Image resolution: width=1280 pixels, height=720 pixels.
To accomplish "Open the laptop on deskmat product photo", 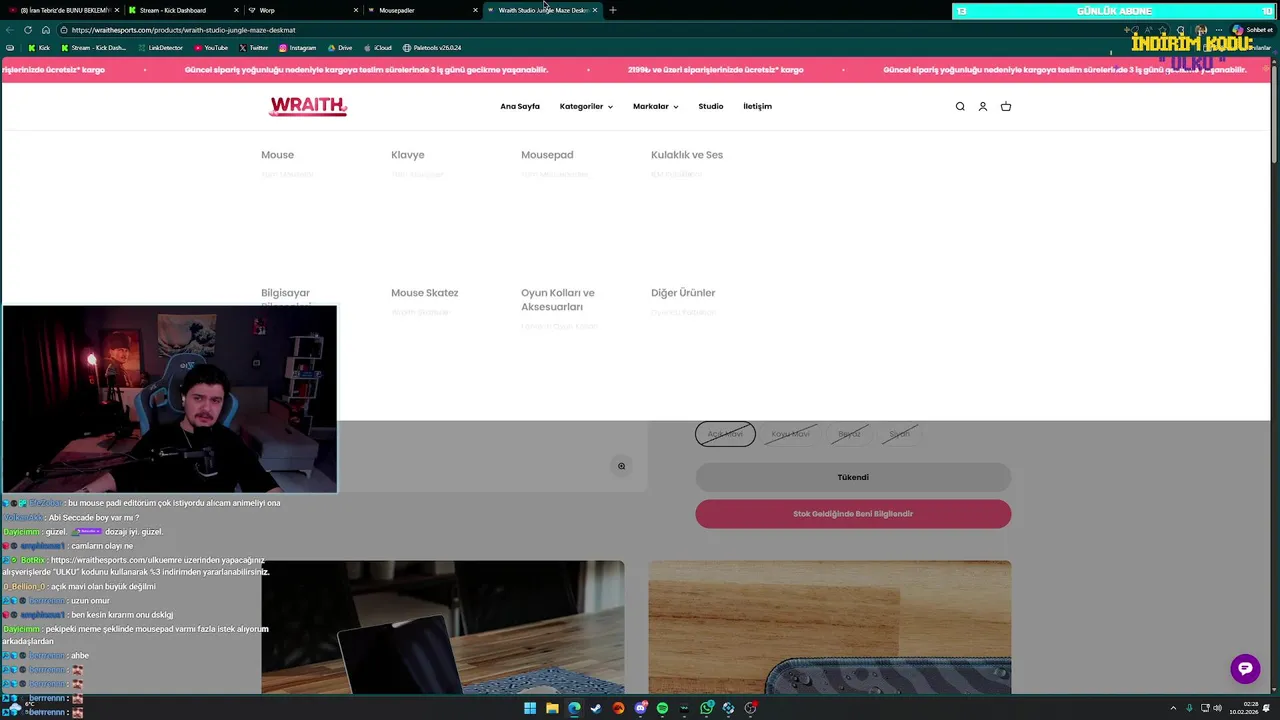I will click(443, 627).
